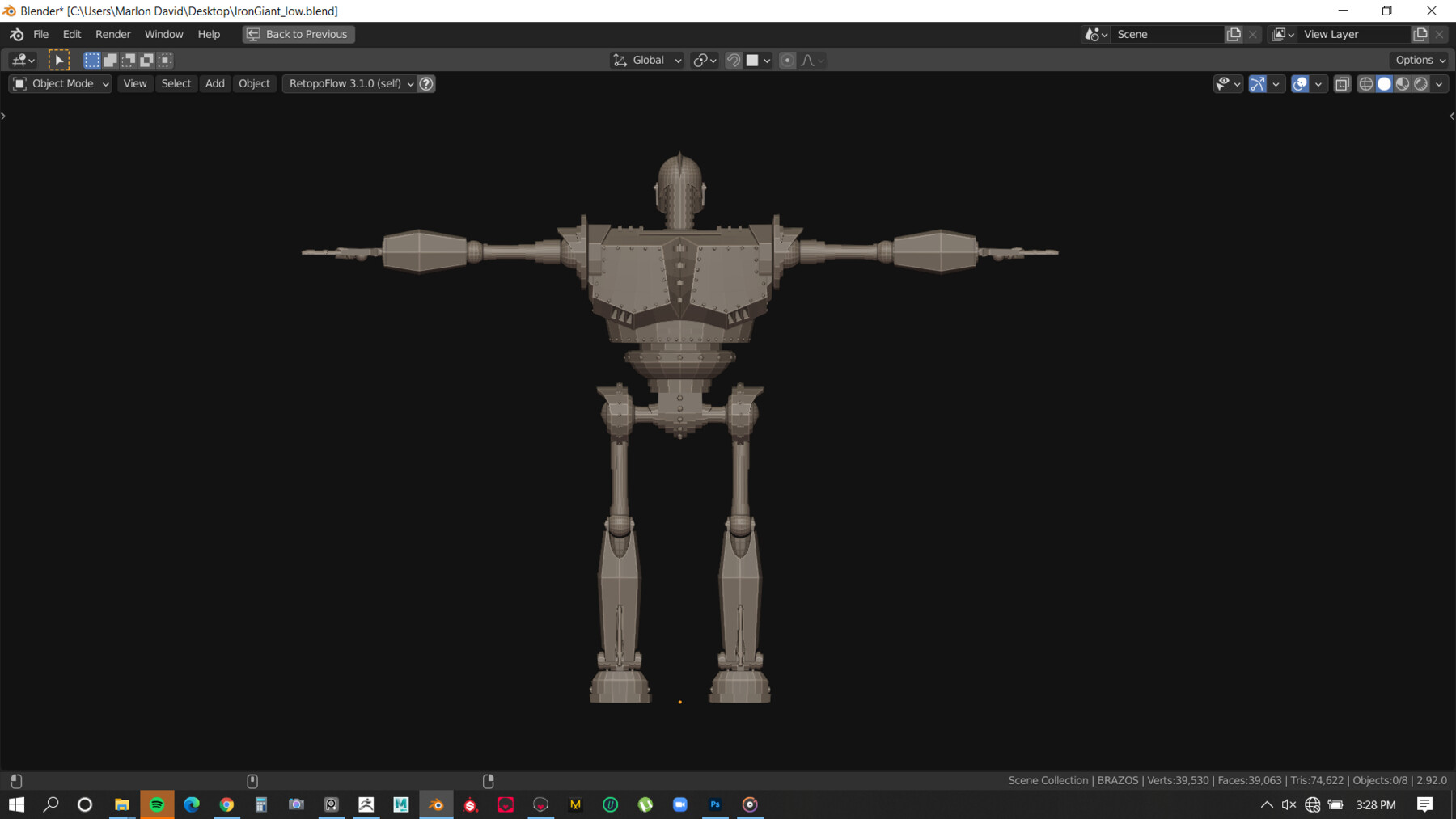The width and height of the screenshot is (1456, 819).
Task: Open the RetopoFlow 3.1.0 menu
Action: (x=348, y=83)
